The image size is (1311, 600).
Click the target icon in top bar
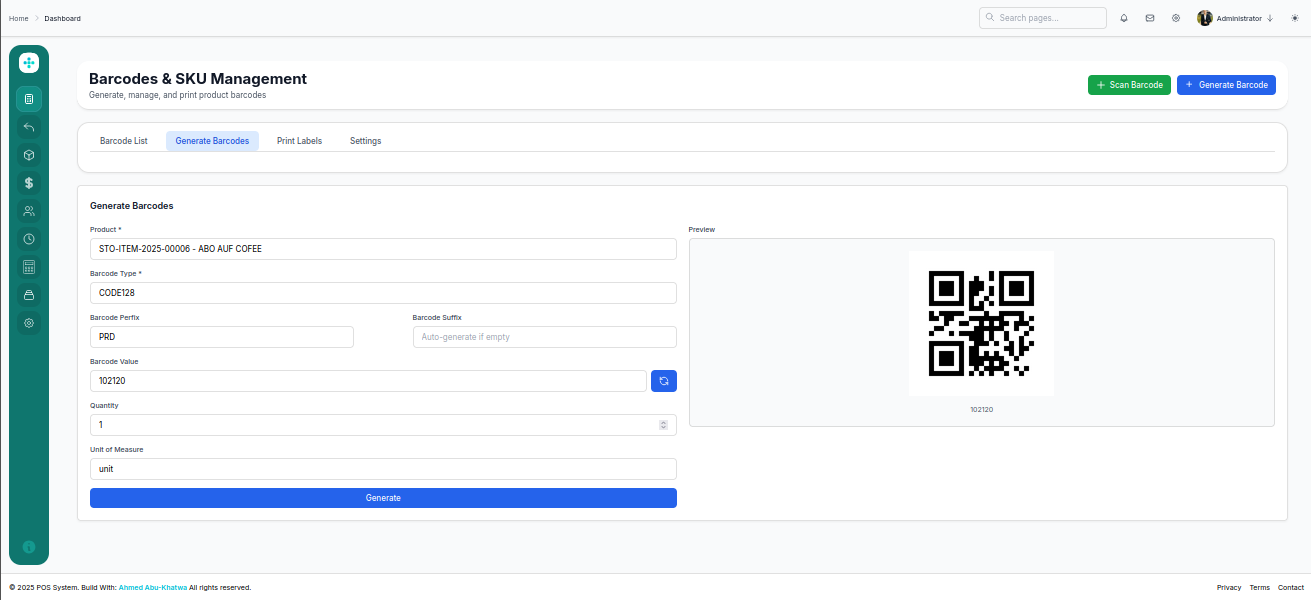pos(1176,18)
